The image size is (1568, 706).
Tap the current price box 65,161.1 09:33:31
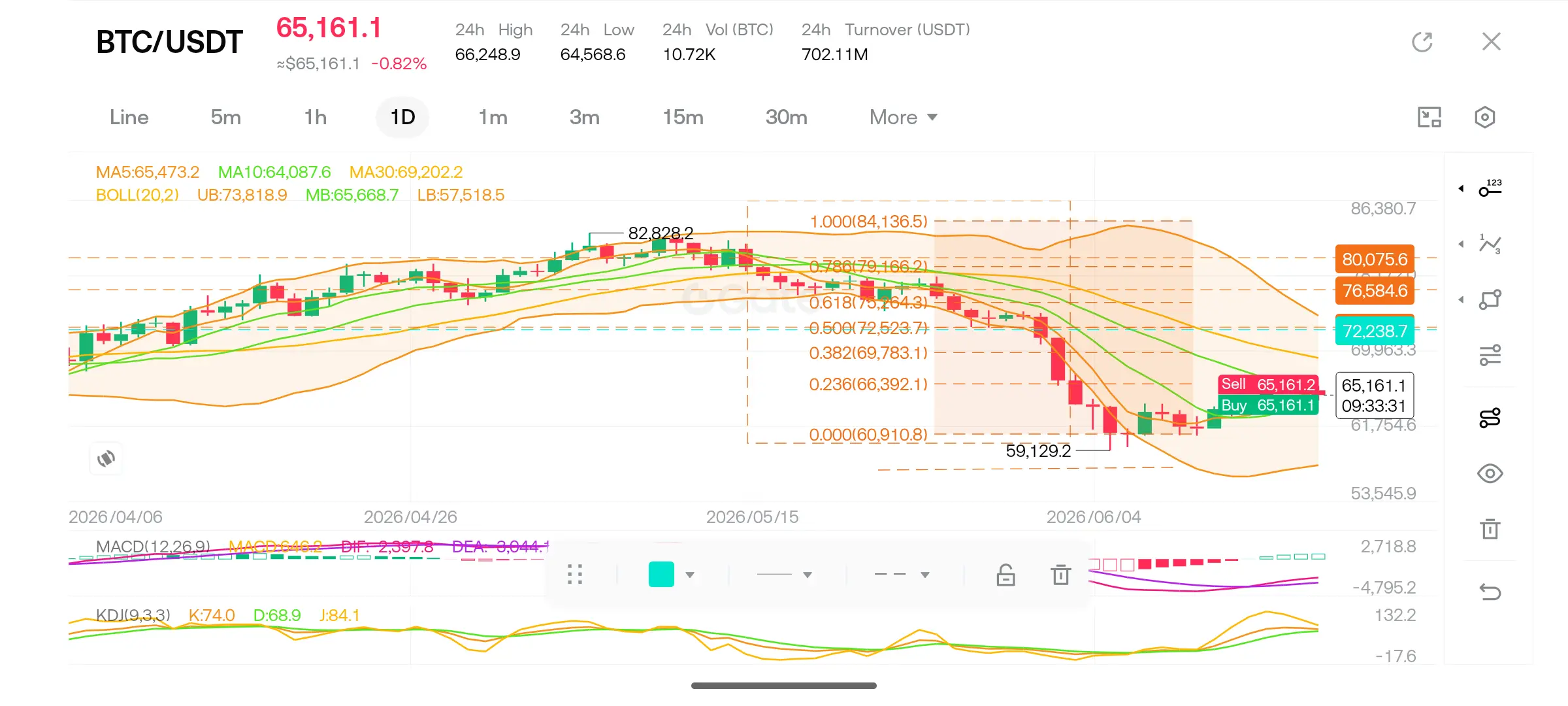(1375, 395)
